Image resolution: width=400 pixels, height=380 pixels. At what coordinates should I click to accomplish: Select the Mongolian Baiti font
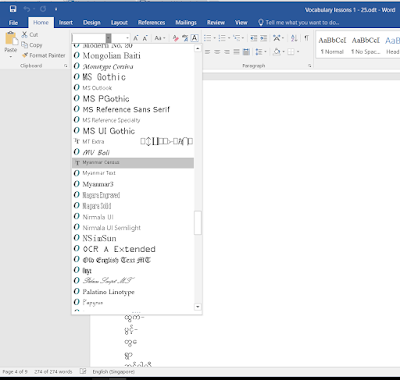pos(133,56)
